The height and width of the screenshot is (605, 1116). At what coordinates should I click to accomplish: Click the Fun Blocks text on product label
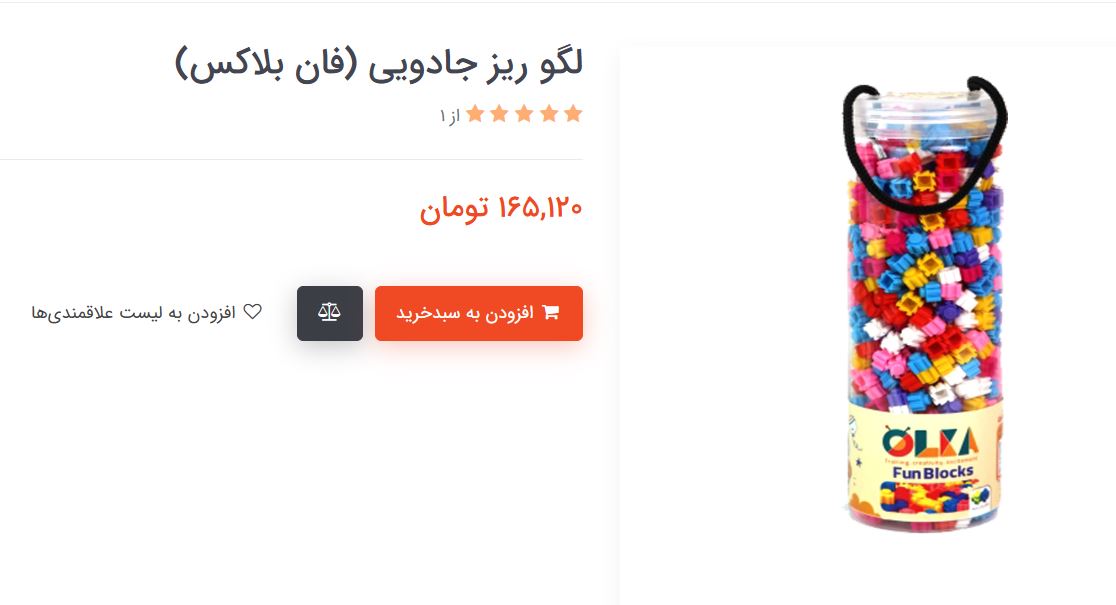point(932,473)
